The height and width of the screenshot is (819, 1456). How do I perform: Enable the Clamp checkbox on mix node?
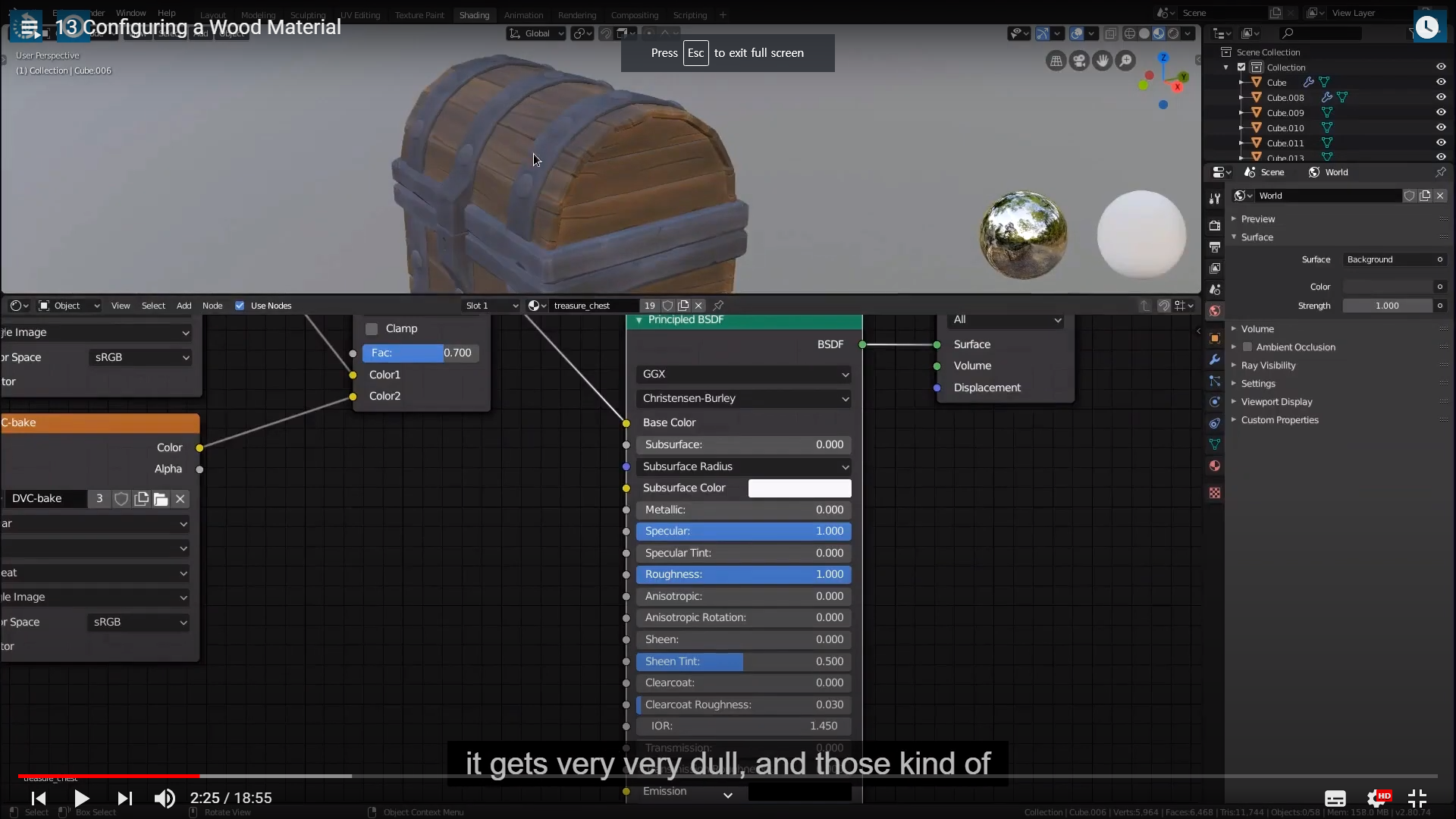(x=372, y=329)
